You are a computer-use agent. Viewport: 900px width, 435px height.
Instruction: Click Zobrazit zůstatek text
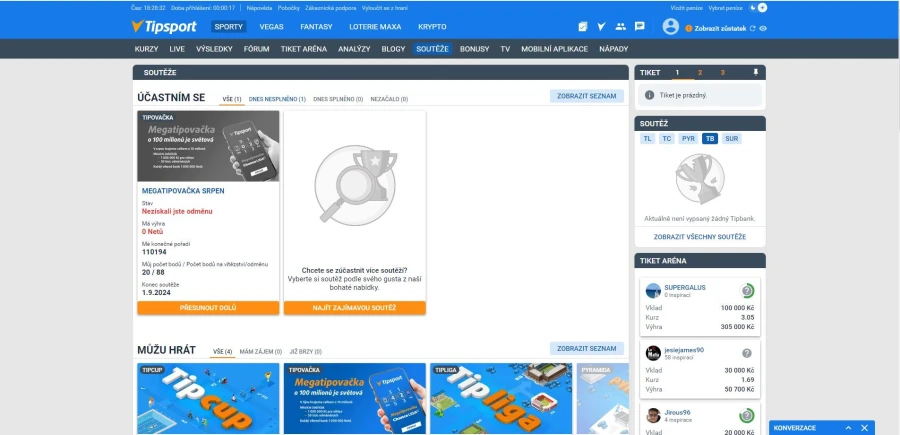720,28
